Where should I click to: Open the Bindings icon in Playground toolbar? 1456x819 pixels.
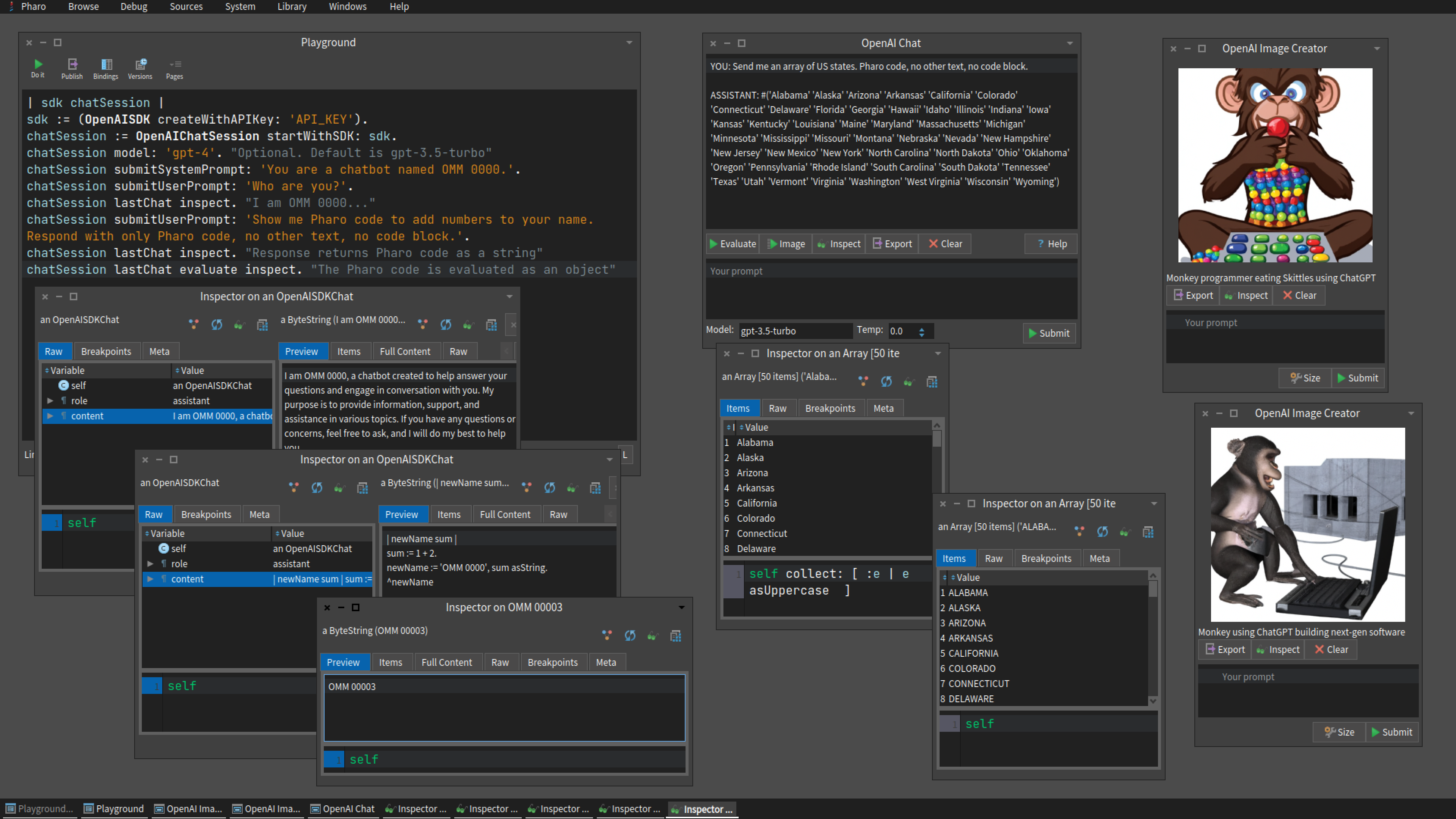(x=106, y=64)
